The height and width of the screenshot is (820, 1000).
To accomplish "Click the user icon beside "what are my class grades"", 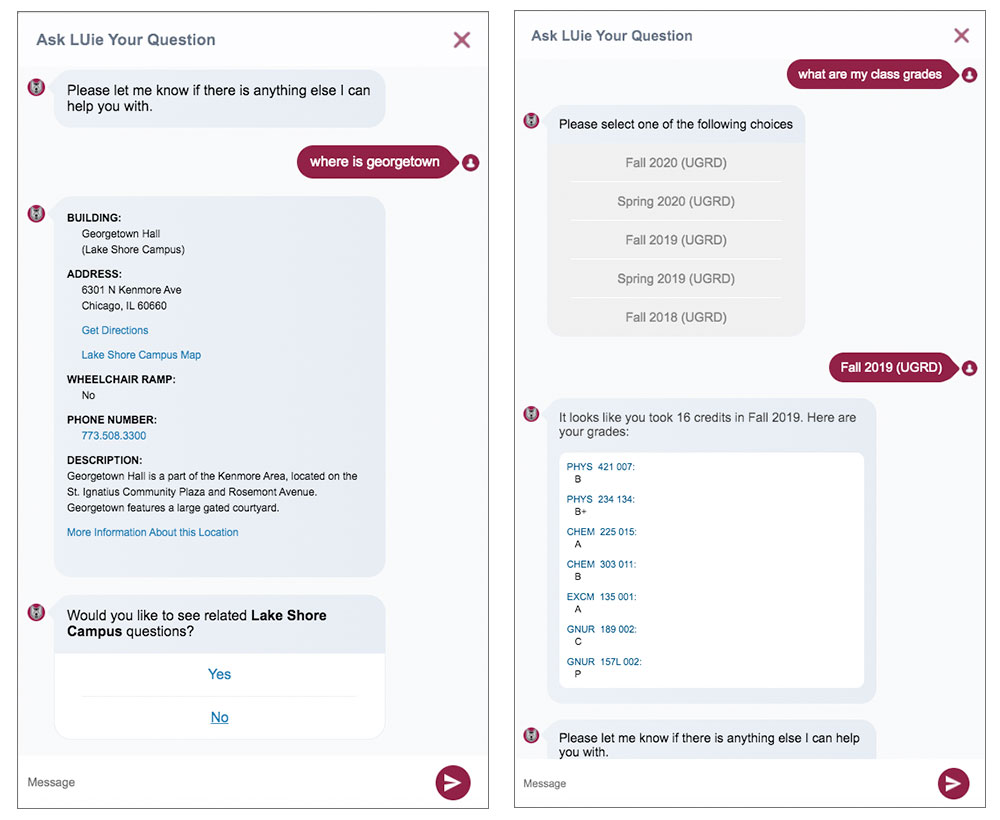I will 969,74.
